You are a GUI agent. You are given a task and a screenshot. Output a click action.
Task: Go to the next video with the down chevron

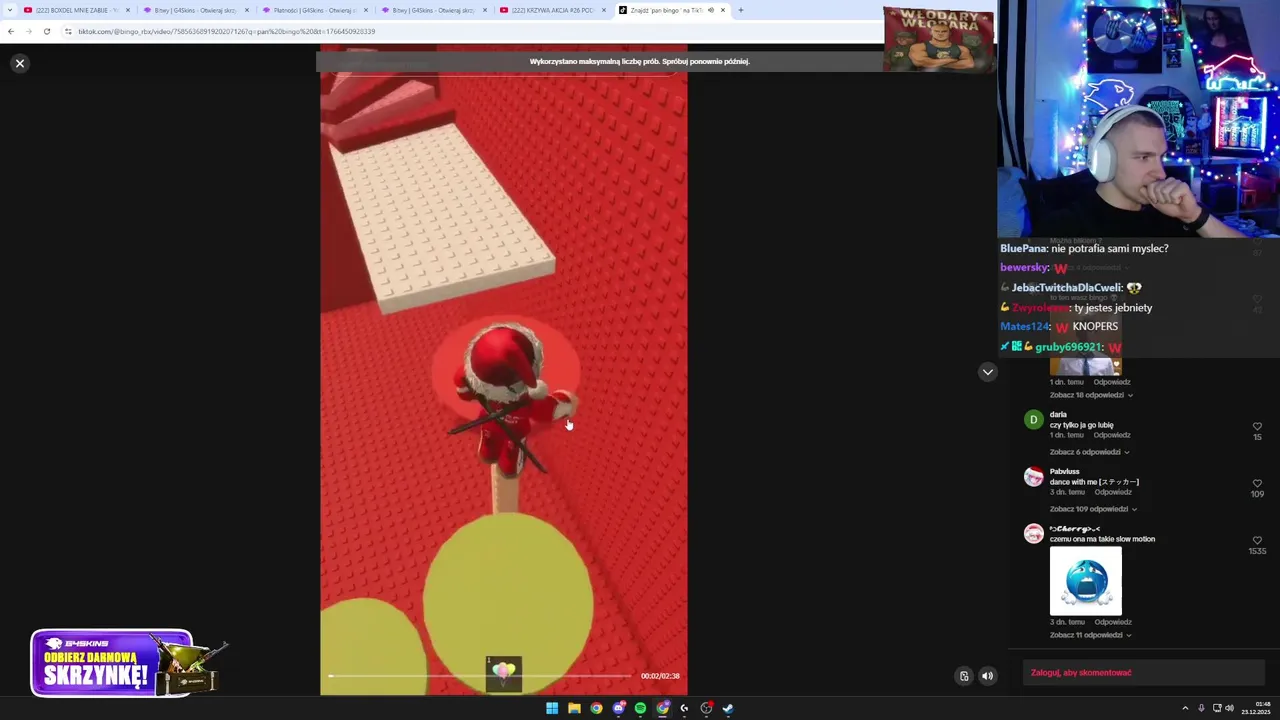click(987, 372)
